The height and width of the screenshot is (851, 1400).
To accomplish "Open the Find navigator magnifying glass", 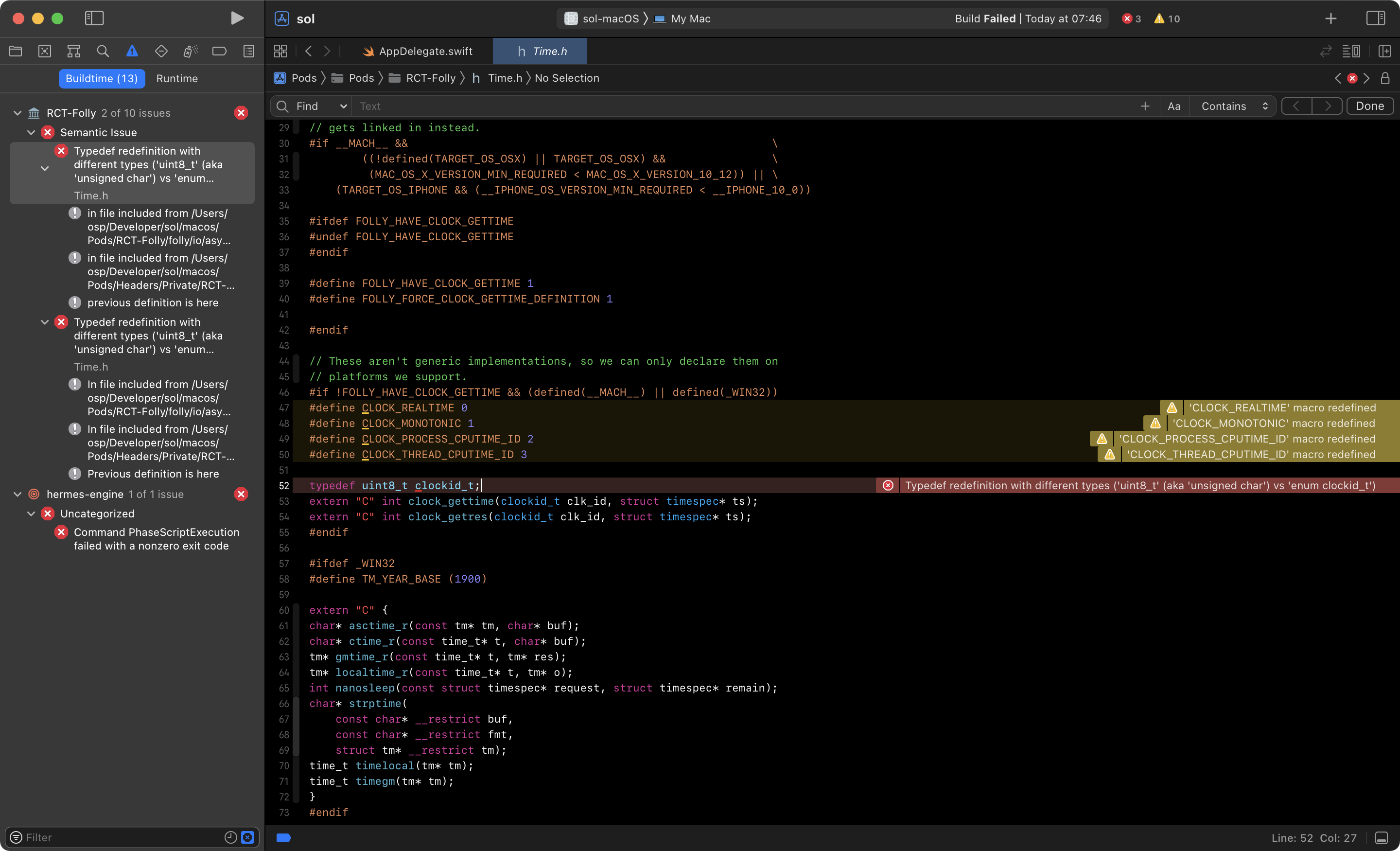I will point(103,51).
